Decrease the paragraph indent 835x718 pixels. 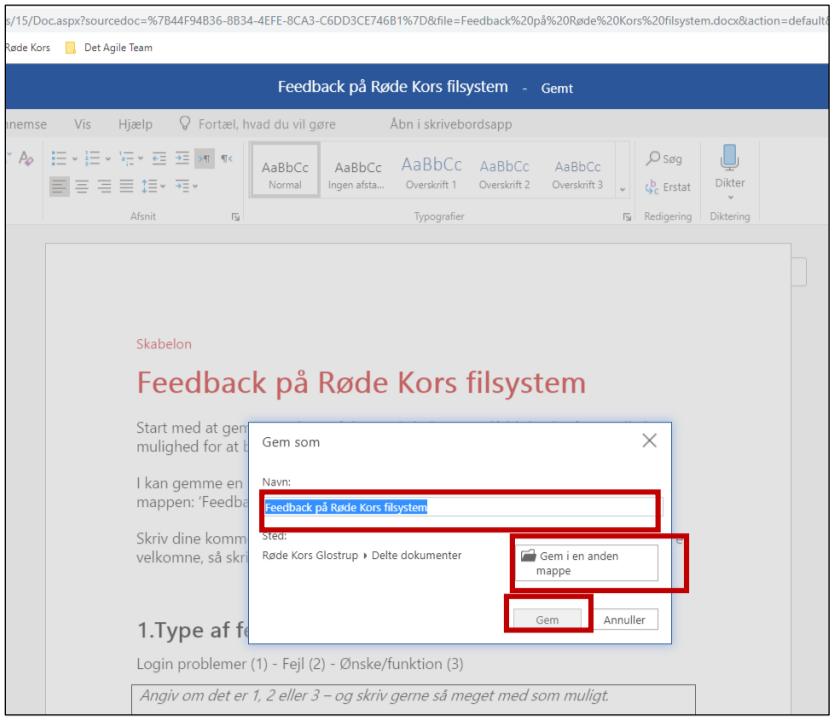pyautogui.click(x=159, y=158)
